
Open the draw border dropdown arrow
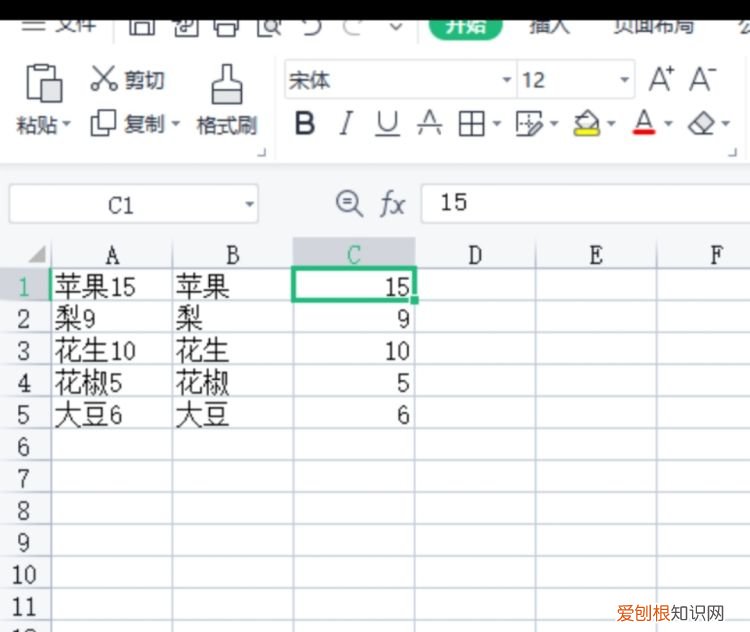click(x=554, y=124)
